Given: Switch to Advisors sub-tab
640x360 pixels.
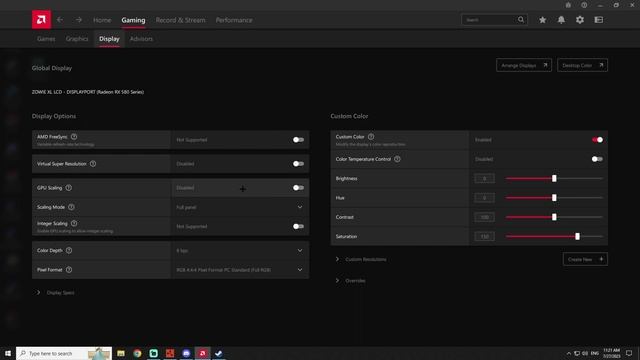Looking at the screenshot, I should 141,39.
